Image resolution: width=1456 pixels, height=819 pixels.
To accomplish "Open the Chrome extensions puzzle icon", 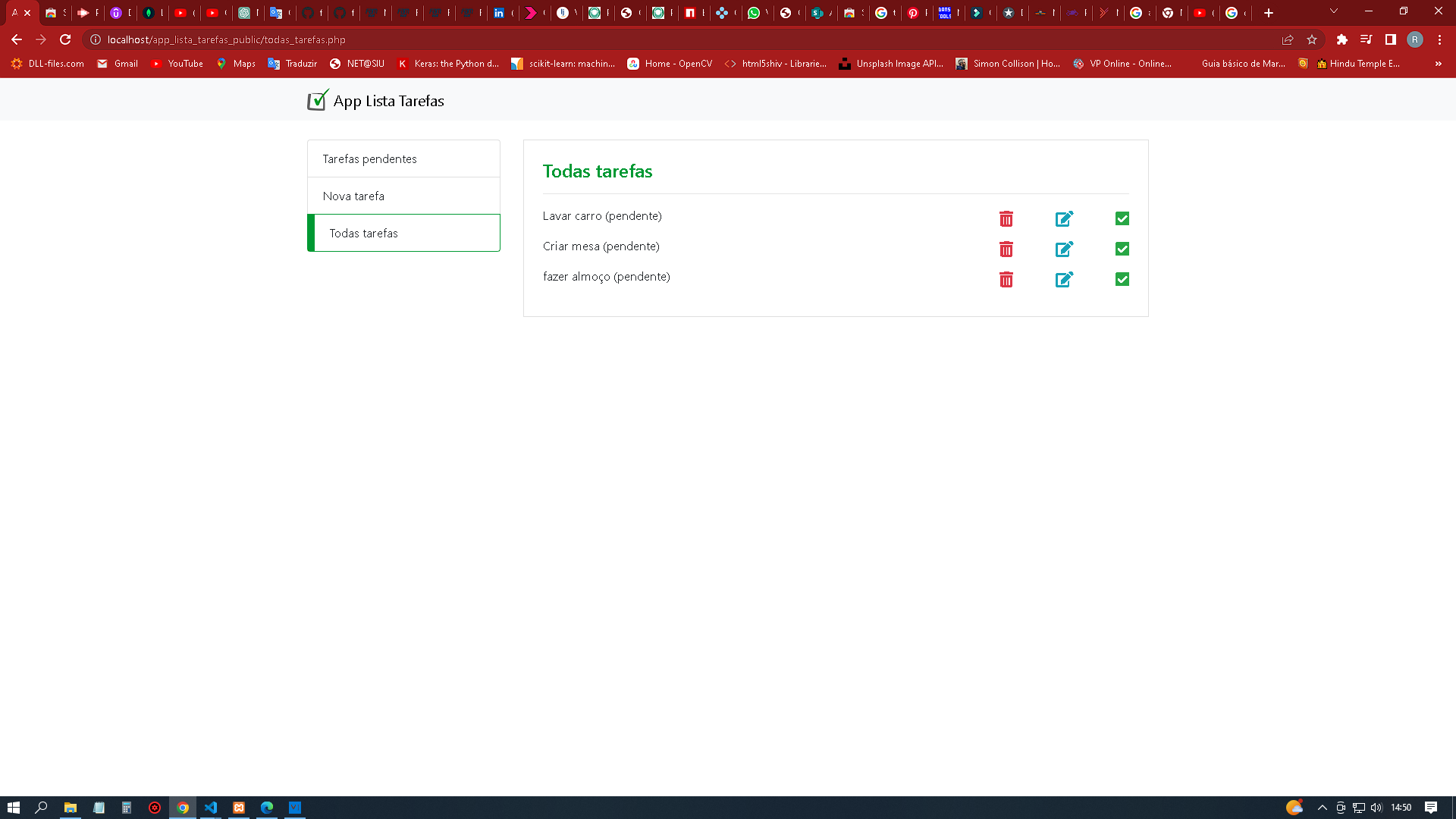I will coord(1341,39).
